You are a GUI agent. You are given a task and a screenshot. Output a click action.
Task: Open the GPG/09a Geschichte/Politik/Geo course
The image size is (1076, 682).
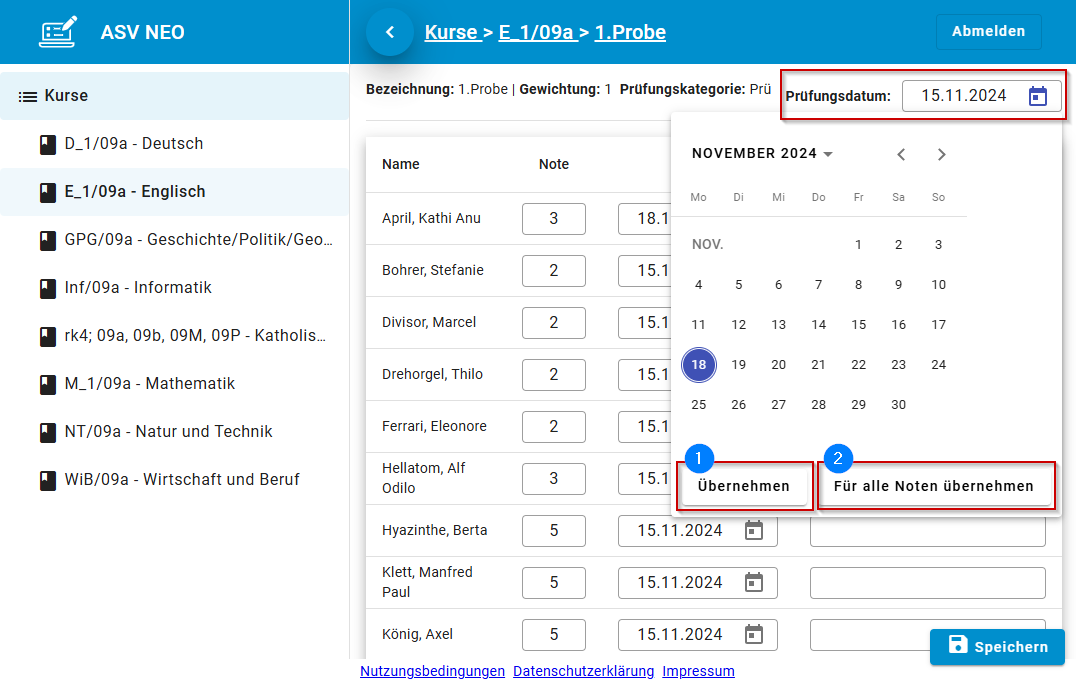tap(174, 240)
